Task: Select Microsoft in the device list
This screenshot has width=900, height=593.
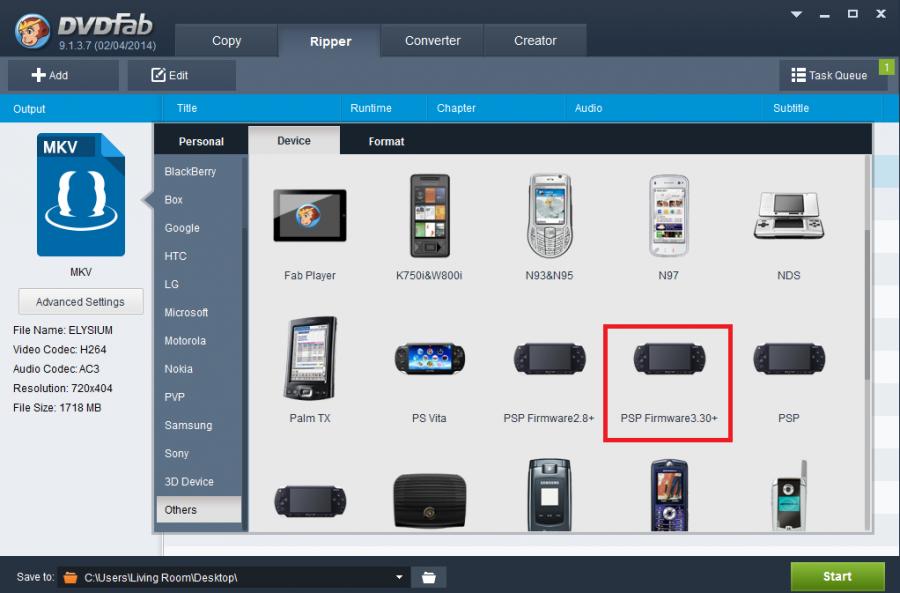Action: pyautogui.click(x=199, y=312)
